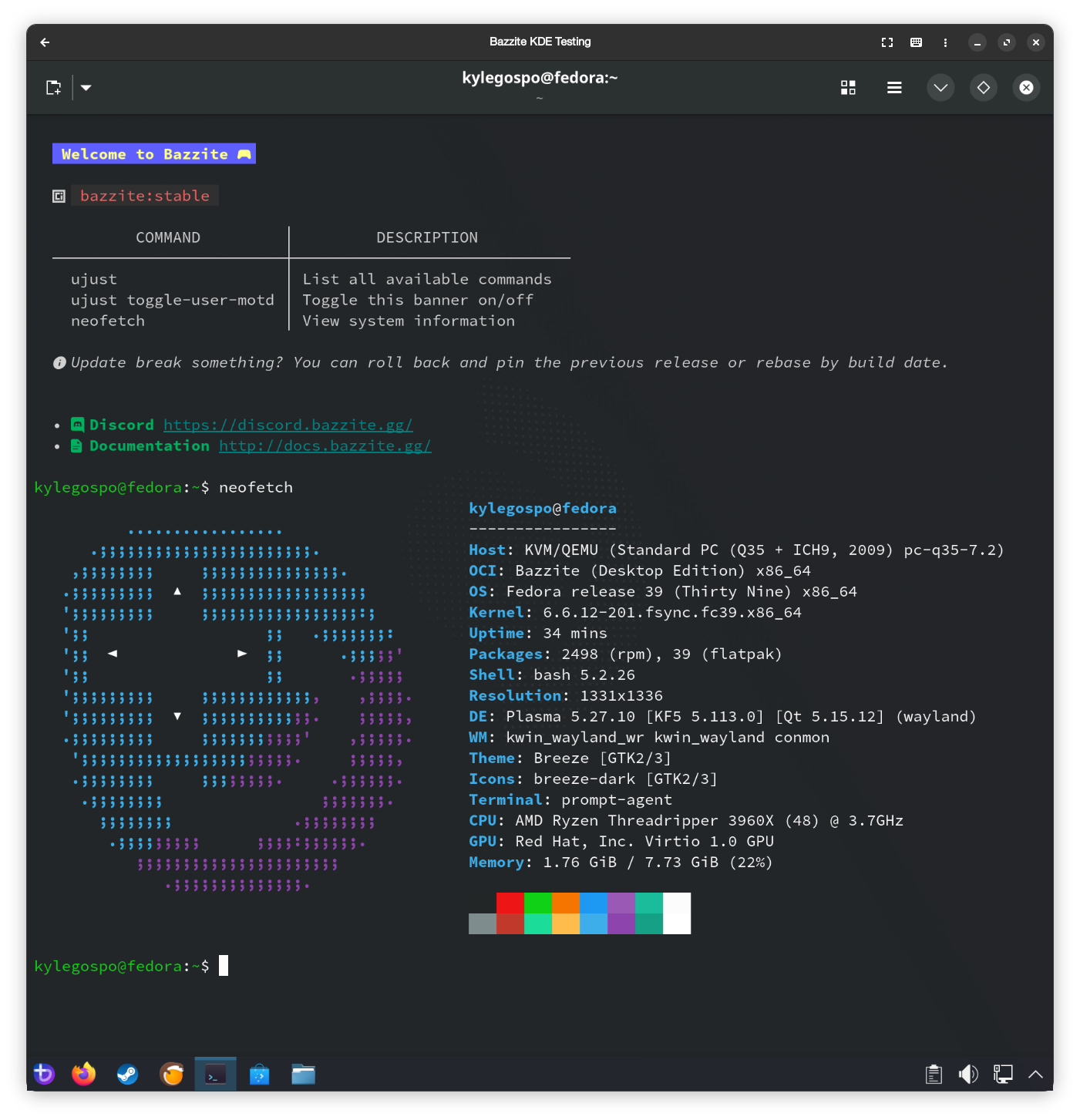Expand hidden system tray icons
Viewport: 1080px width, 1120px height.
pos(1036,1074)
